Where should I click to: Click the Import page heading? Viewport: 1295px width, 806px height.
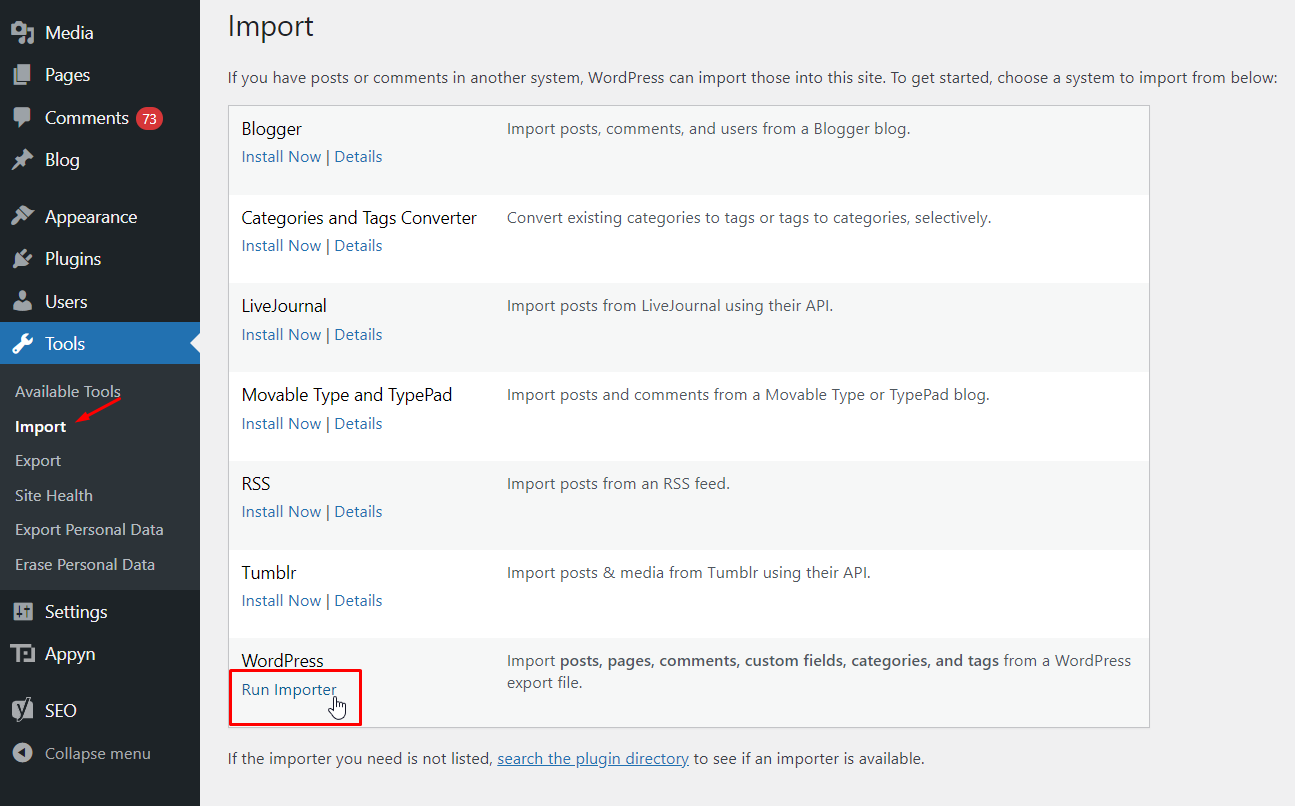[271, 26]
